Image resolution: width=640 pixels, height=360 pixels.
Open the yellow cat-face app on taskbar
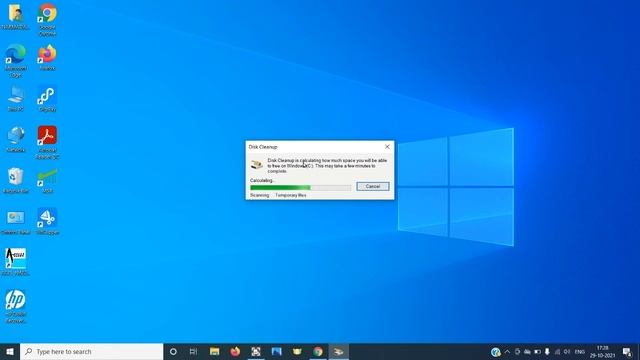[x=297, y=351]
